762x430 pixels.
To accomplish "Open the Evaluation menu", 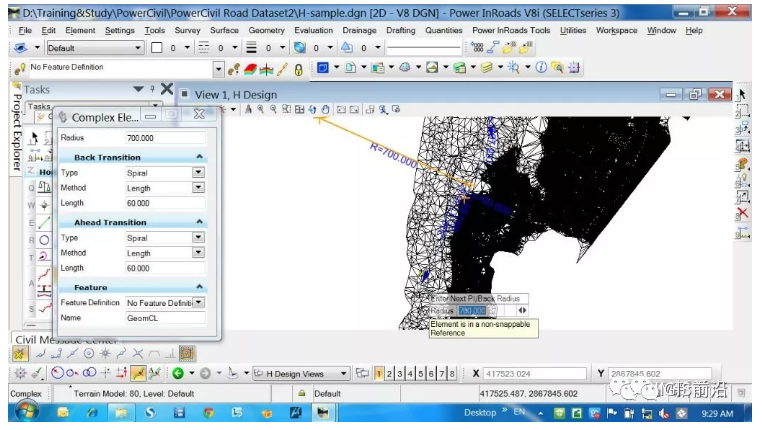I will tap(313, 30).
